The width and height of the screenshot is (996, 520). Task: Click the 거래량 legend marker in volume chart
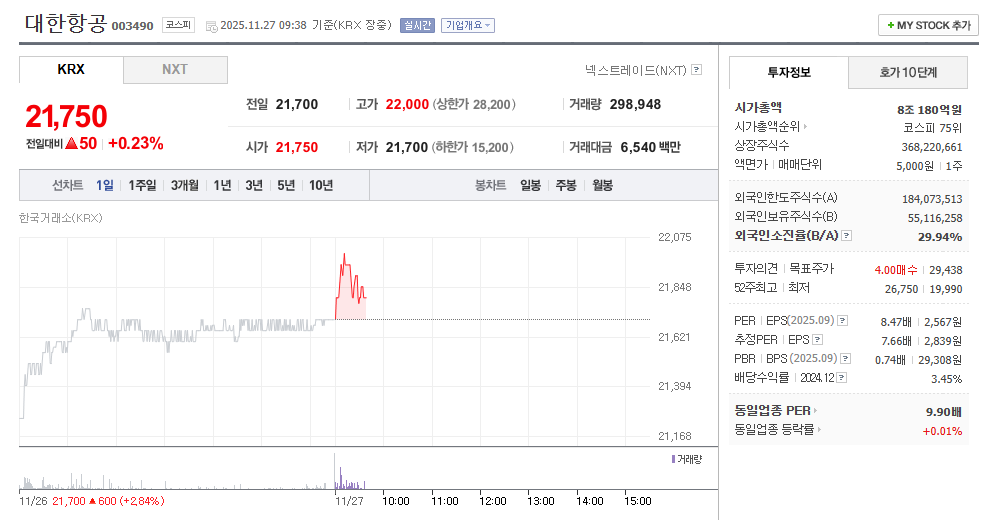click(673, 459)
